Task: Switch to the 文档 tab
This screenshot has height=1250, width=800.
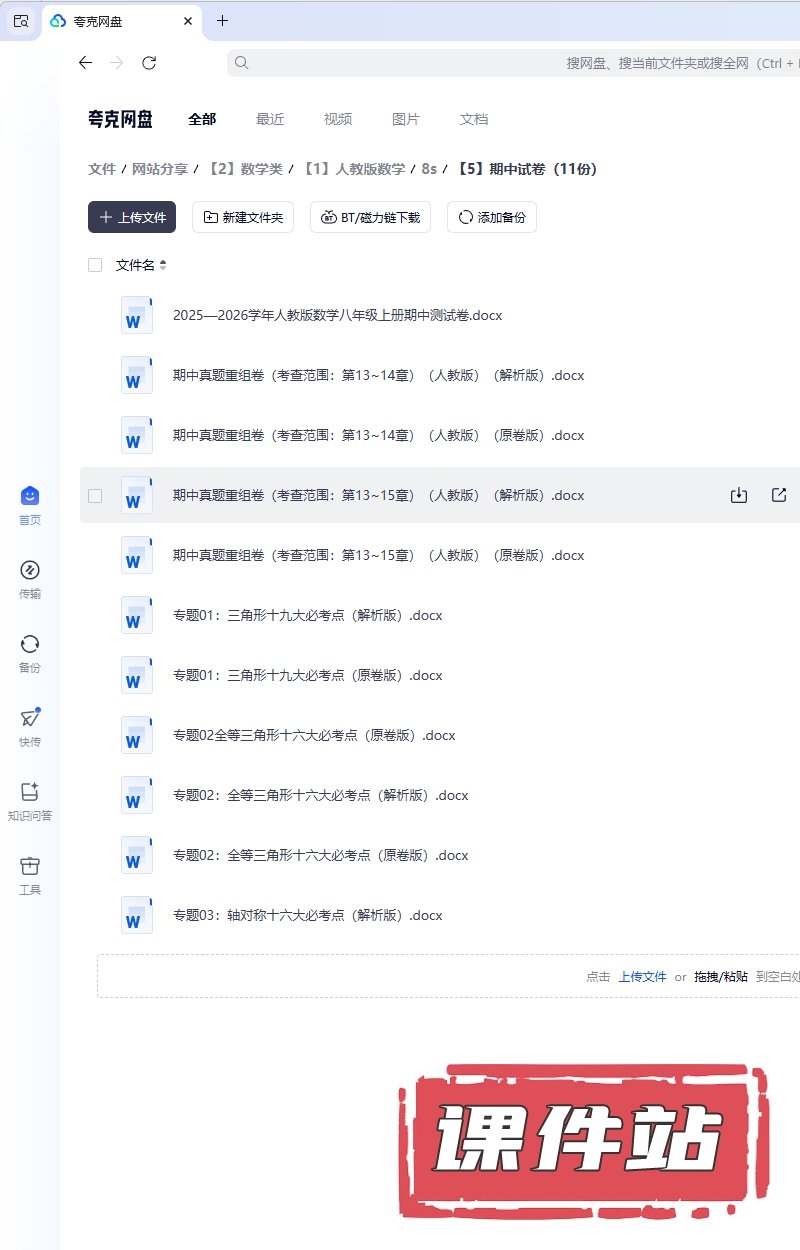Action: [474, 119]
